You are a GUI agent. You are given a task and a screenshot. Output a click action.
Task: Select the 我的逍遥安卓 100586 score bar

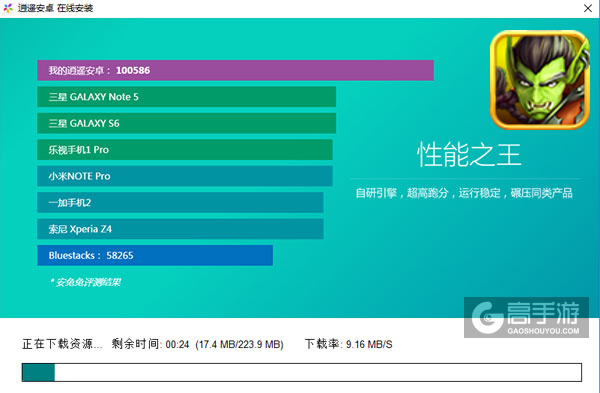coord(235,70)
